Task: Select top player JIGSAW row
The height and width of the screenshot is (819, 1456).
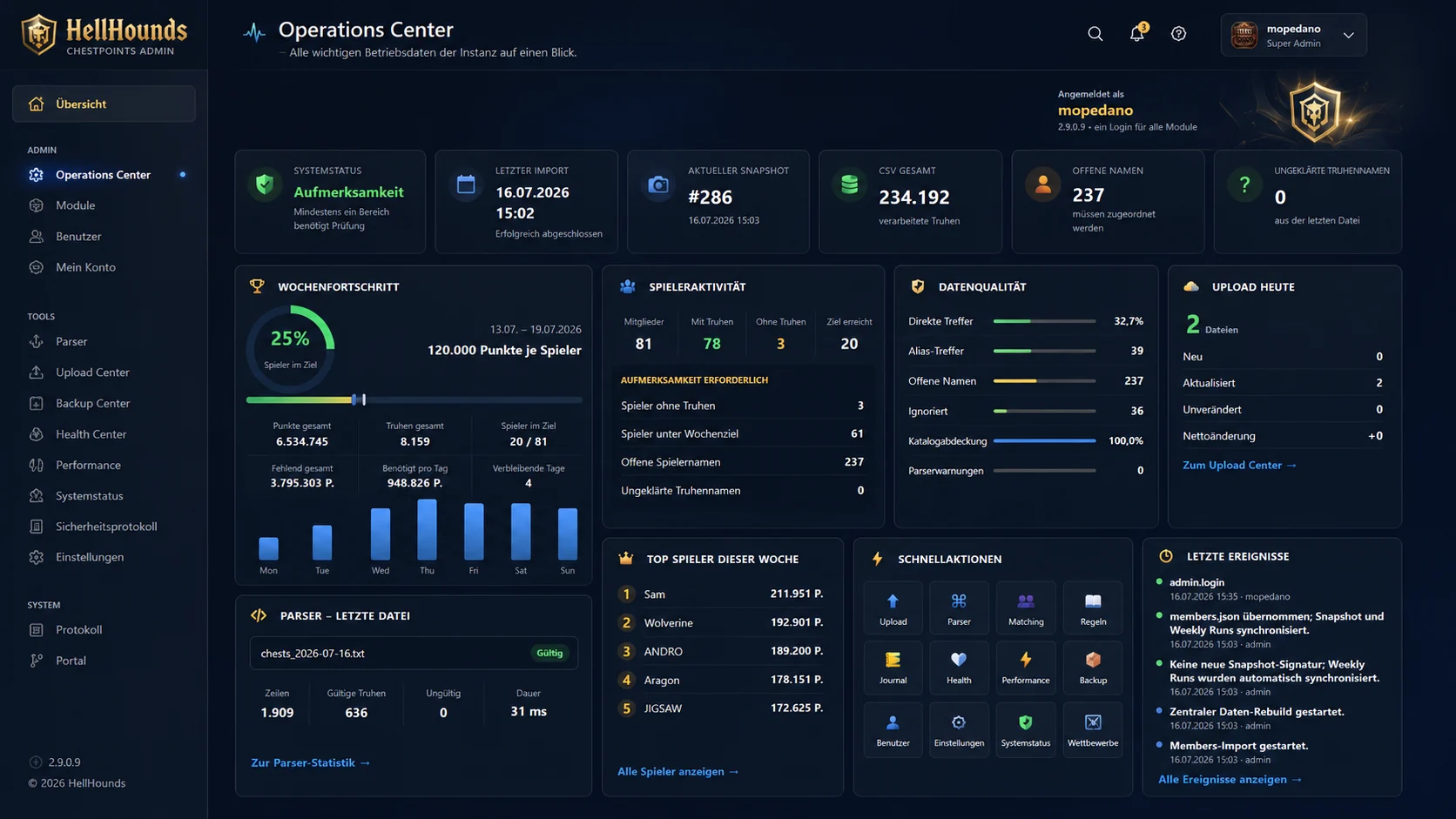Action: 721,708
